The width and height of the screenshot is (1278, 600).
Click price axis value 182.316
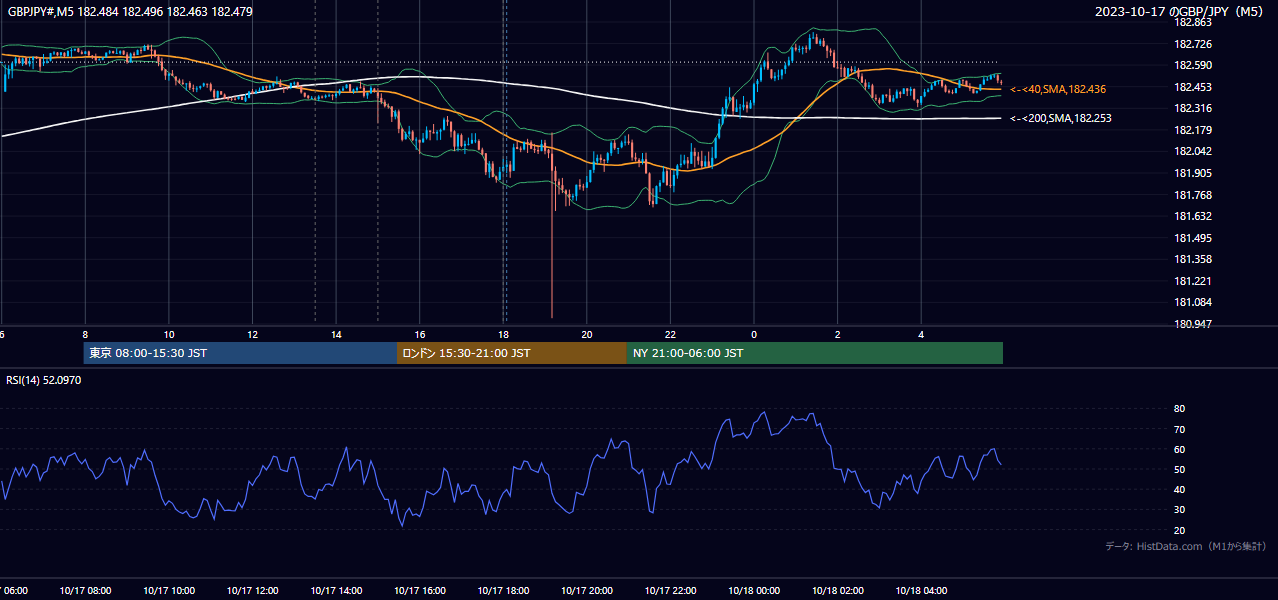click(1193, 108)
